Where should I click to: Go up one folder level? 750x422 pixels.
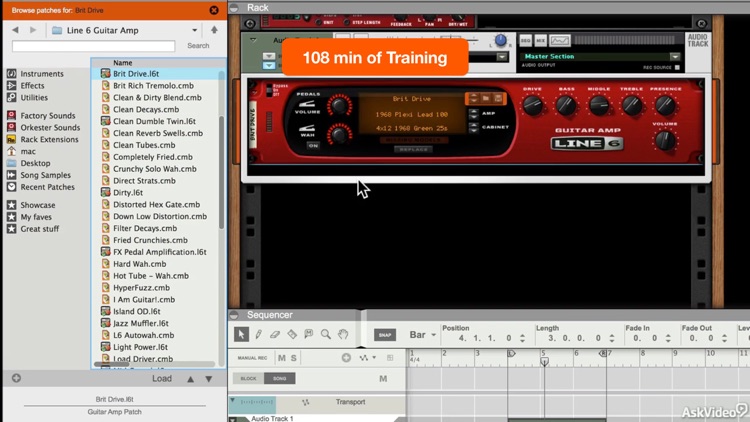(214, 30)
